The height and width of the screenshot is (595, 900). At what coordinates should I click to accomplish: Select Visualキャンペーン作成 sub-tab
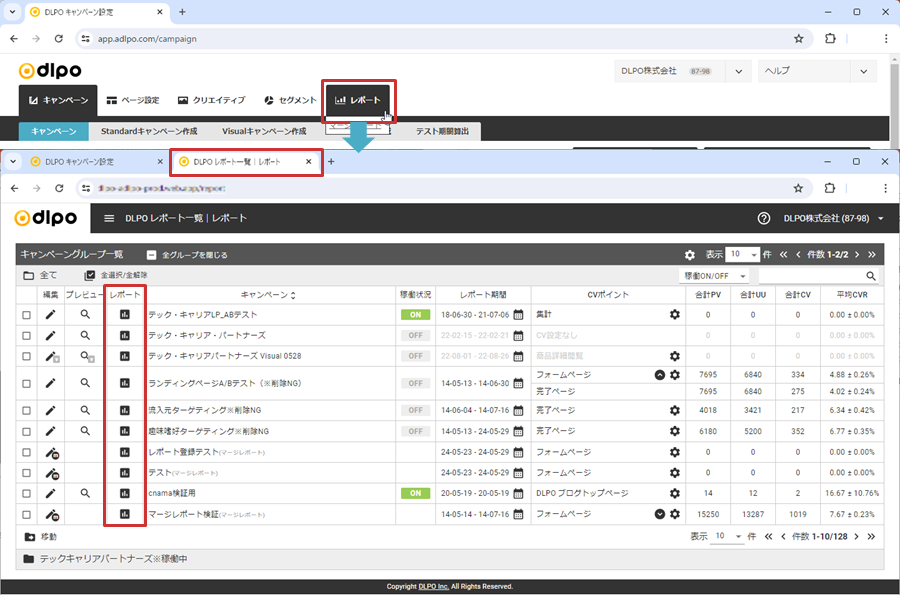[x=264, y=131]
